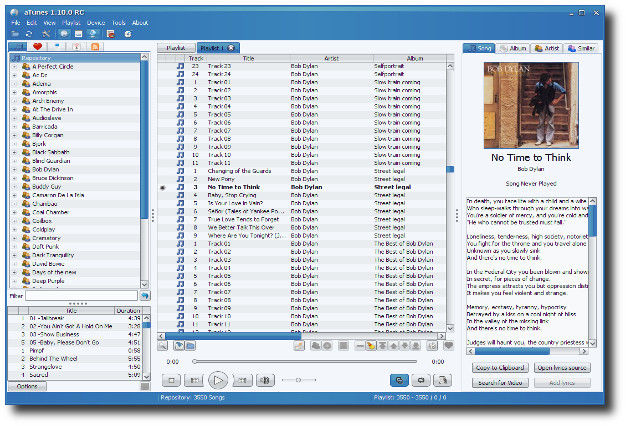Expand the Bob Dylan artist node
The width and height of the screenshot is (626, 426).
click(x=15, y=169)
